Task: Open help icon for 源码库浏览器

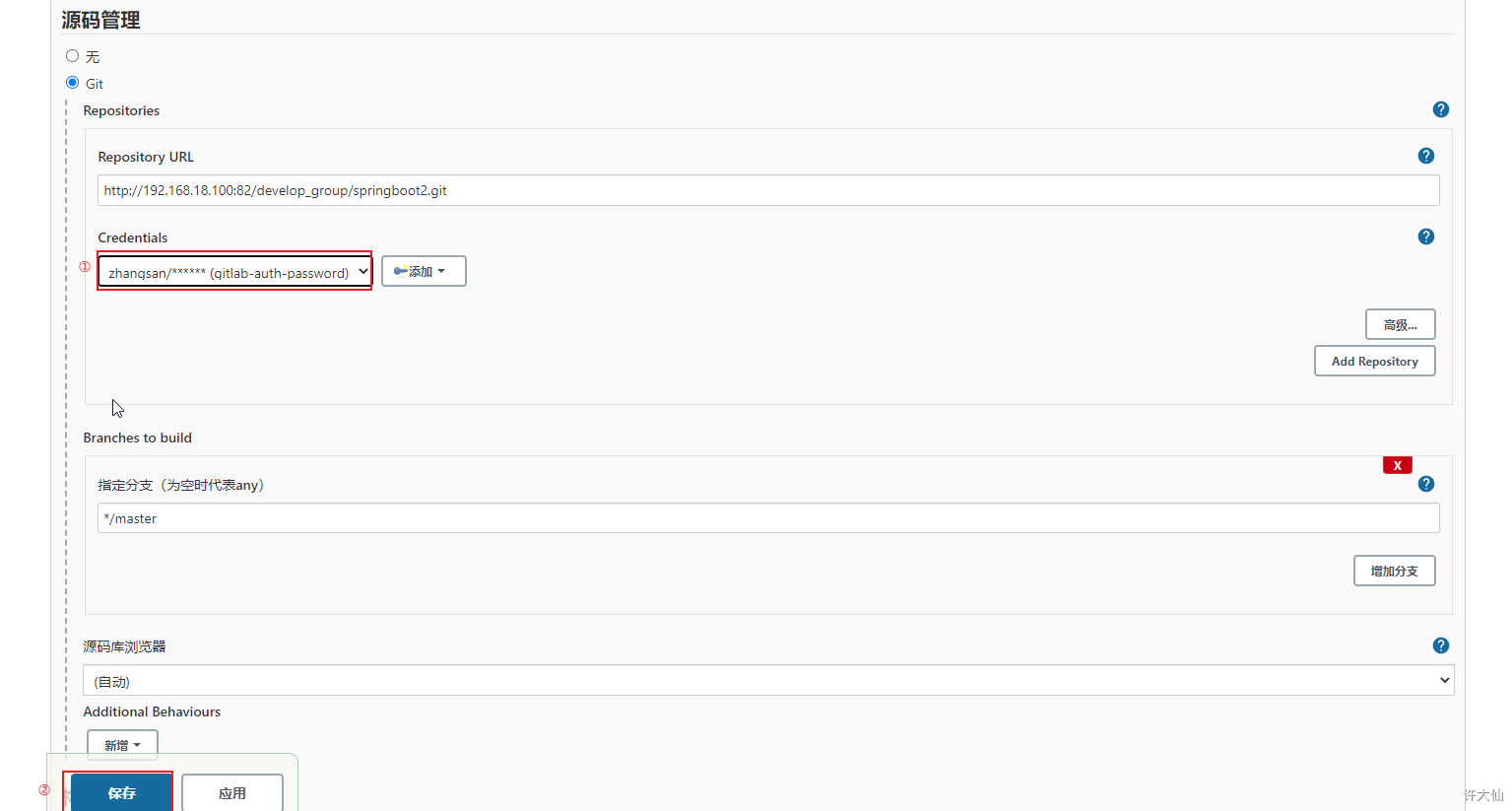Action: 1440,645
